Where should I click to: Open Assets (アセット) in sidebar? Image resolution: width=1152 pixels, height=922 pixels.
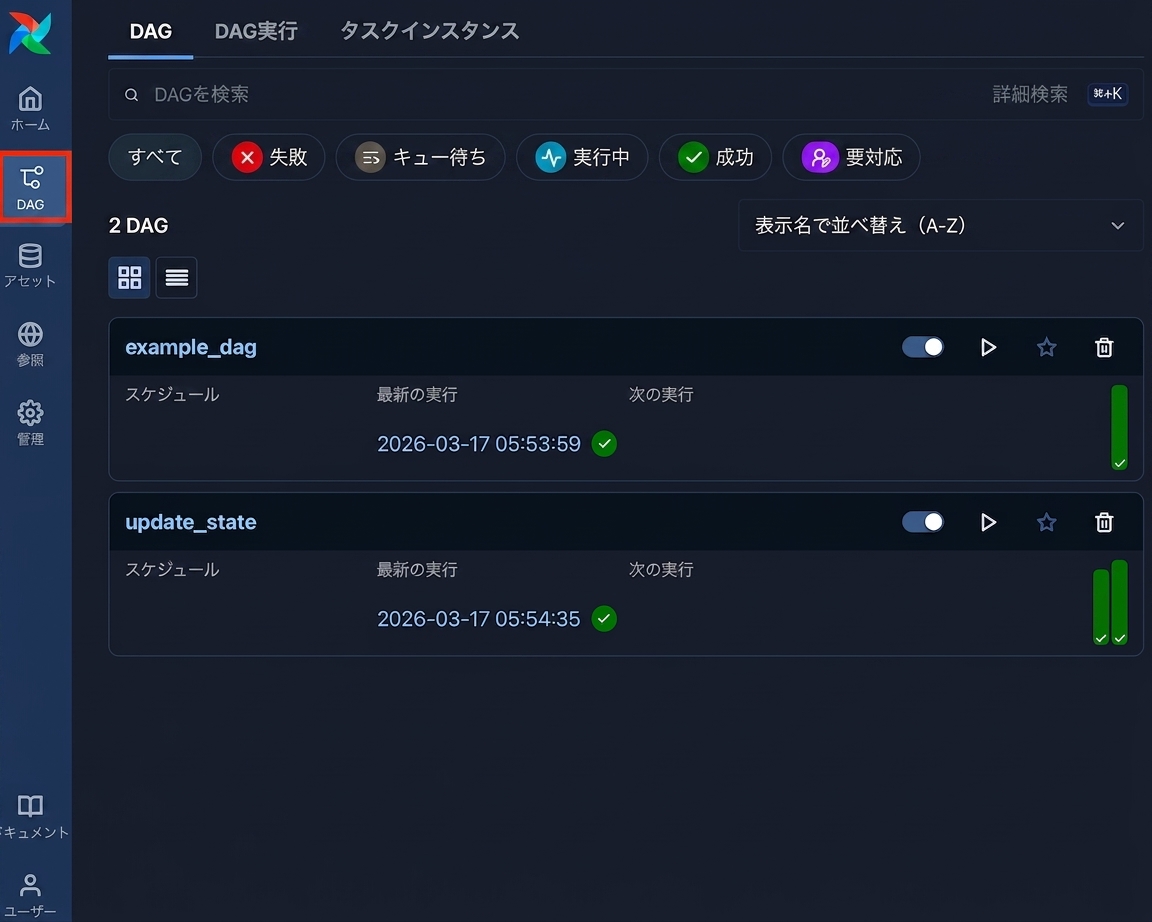(30, 265)
